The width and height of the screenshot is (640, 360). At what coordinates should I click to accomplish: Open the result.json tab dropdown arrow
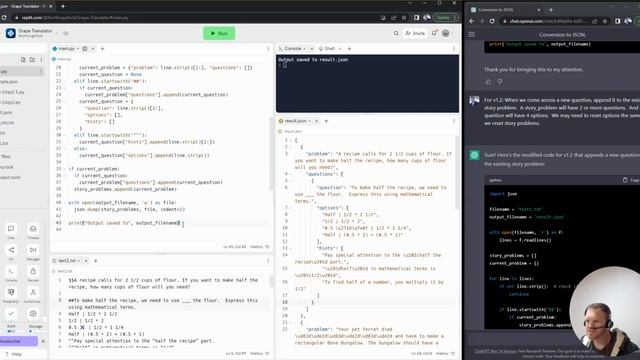tap(309, 121)
